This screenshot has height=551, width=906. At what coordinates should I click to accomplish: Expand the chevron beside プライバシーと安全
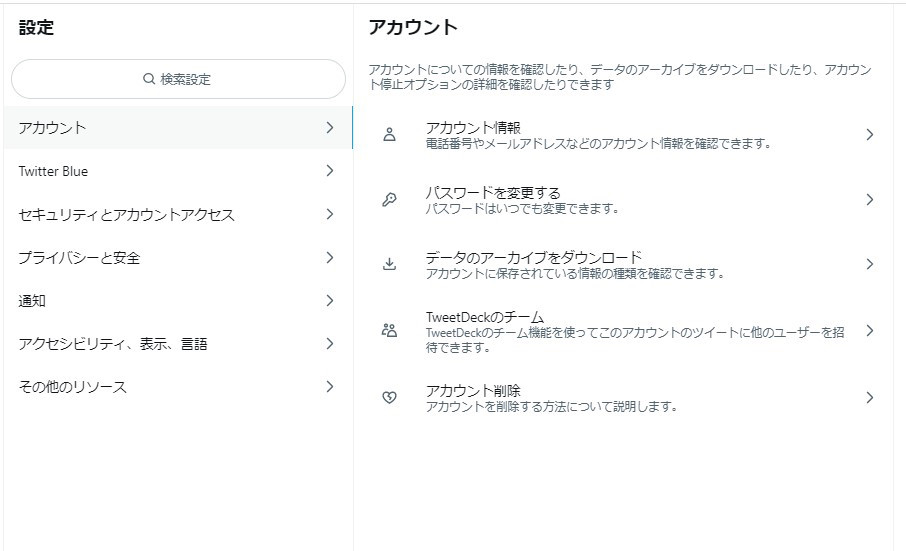click(x=329, y=257)
